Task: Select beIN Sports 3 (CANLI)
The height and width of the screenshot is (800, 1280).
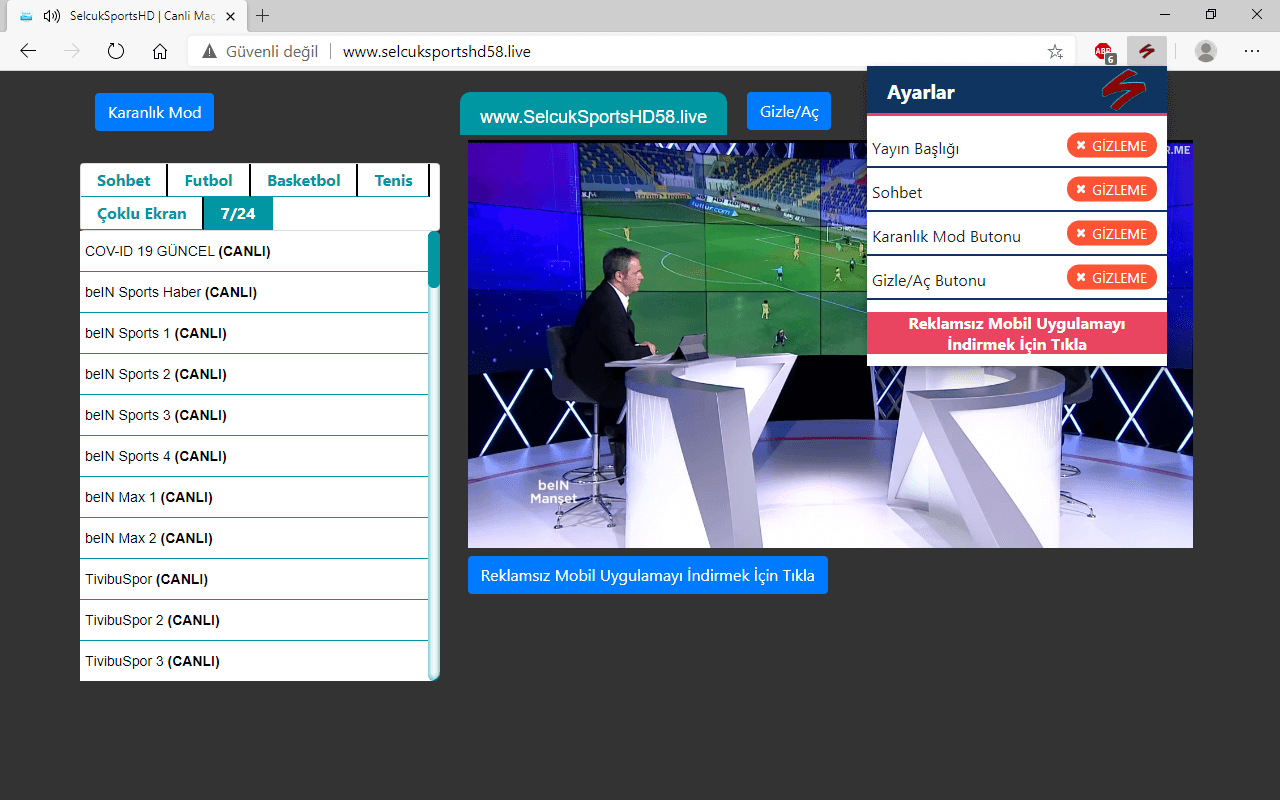Action: (x=254, y=415)
